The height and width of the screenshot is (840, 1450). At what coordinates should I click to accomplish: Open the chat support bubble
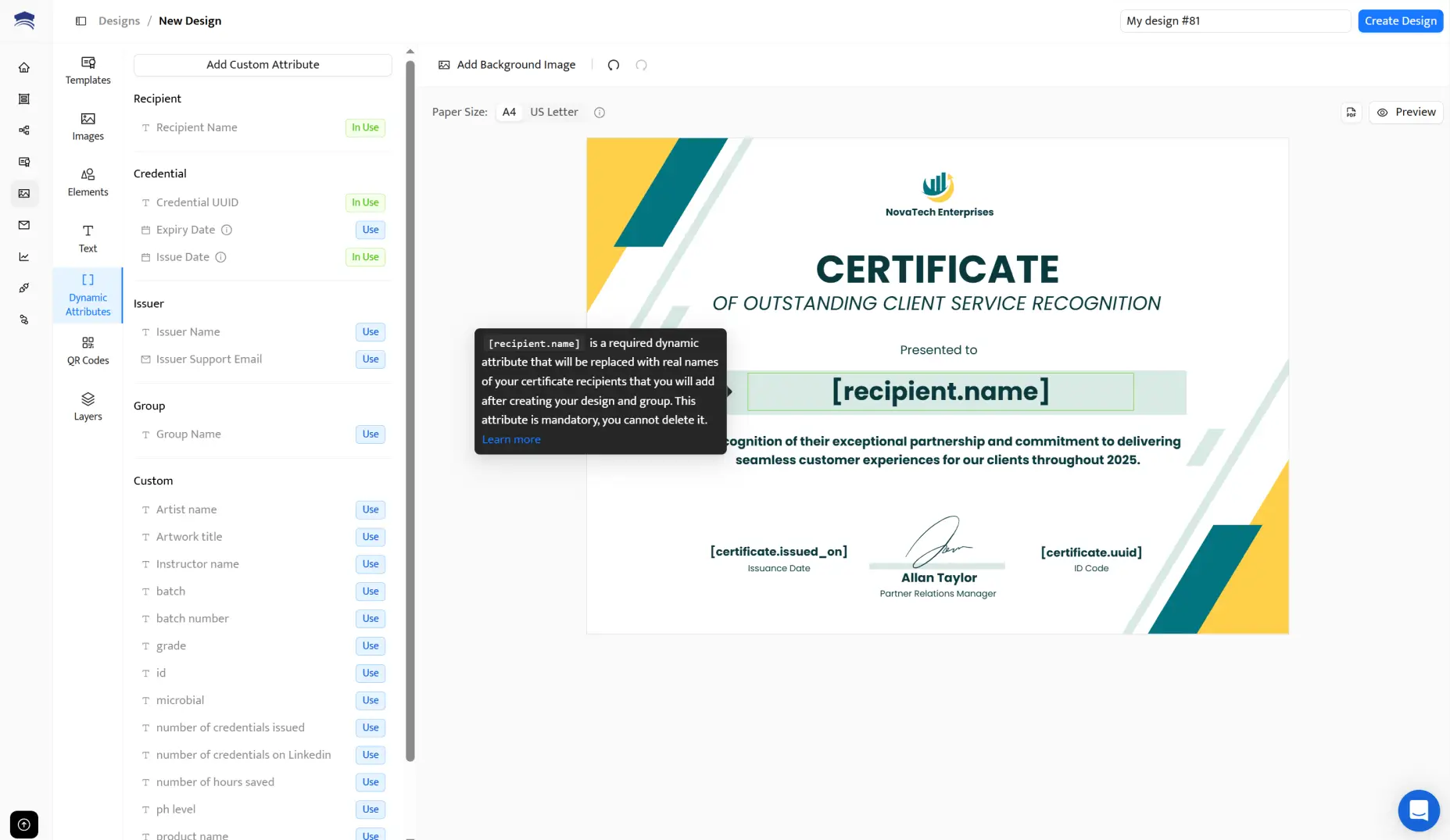coord(1419,810)
